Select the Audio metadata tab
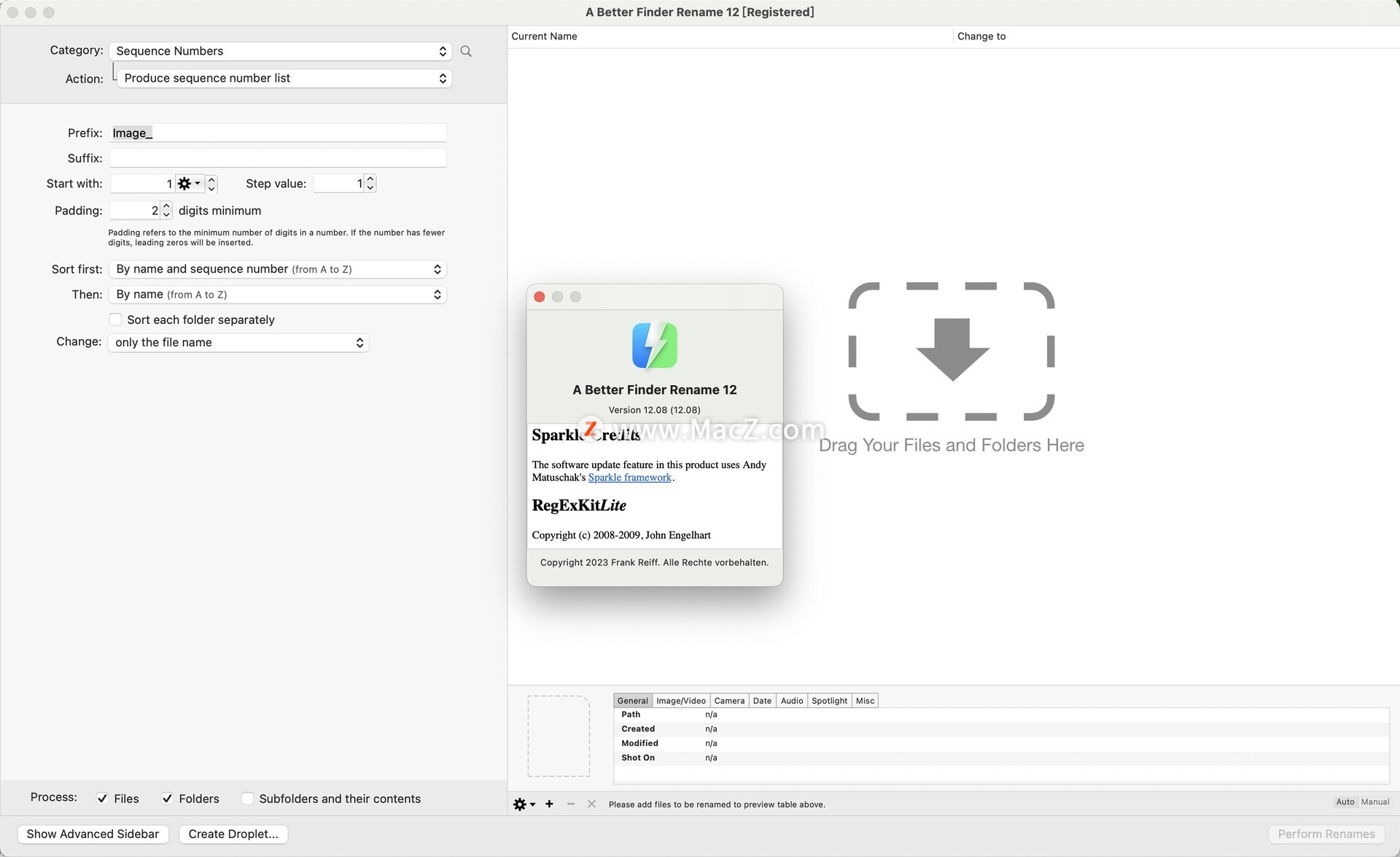This screenshot has width=1400, height=857. tap(792, 701)
